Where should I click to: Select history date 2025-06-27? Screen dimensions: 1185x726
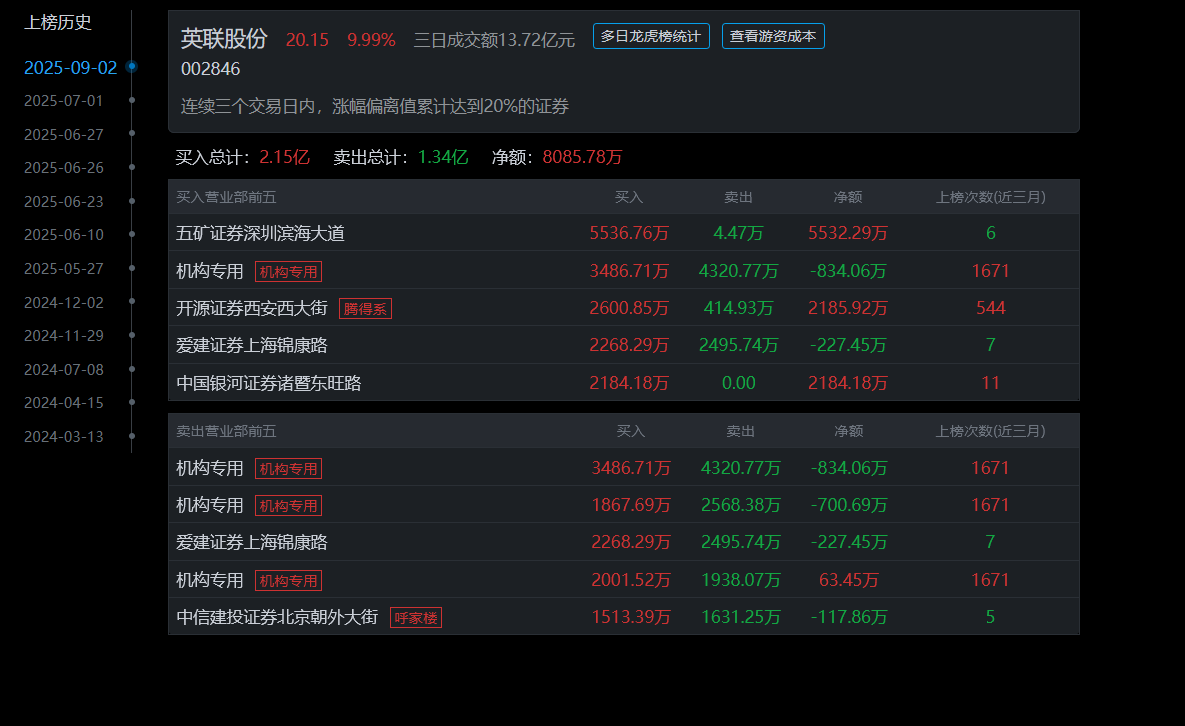(63, 134)
